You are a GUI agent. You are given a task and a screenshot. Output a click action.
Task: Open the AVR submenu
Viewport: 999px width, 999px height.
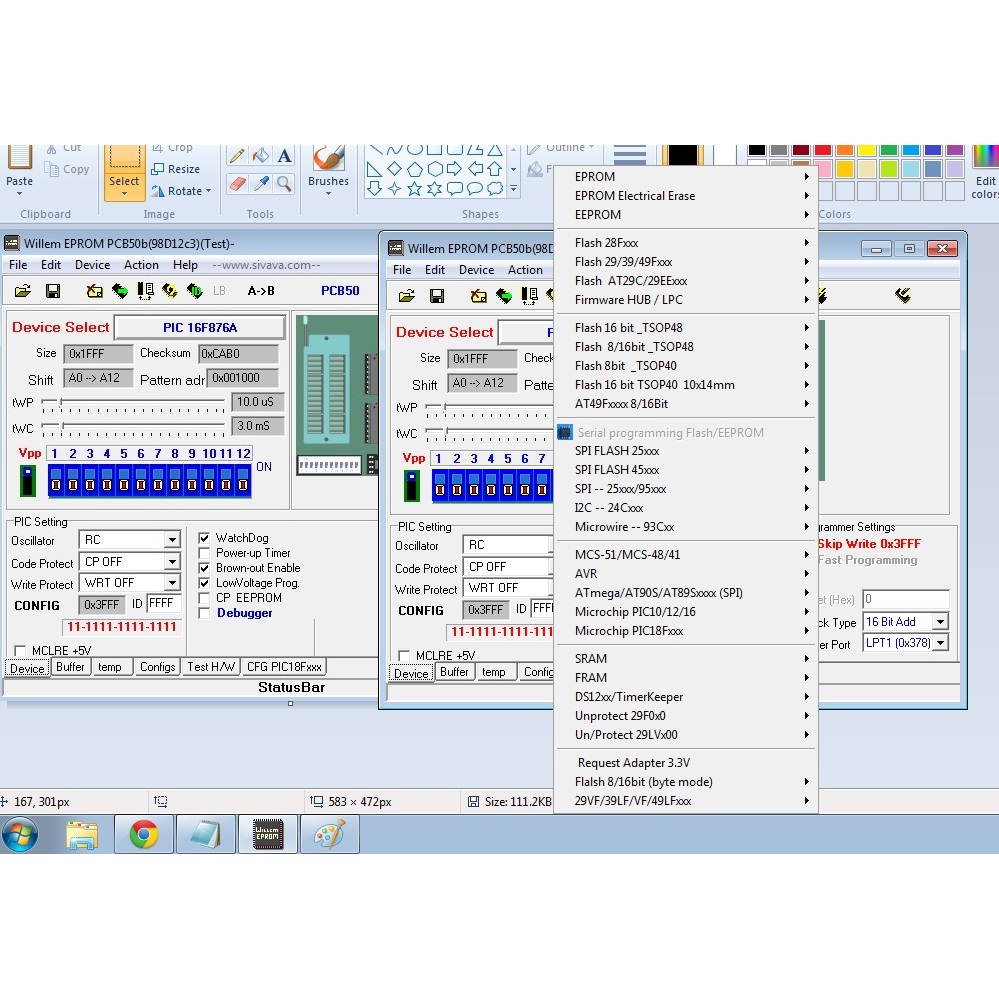pos(686,573)
